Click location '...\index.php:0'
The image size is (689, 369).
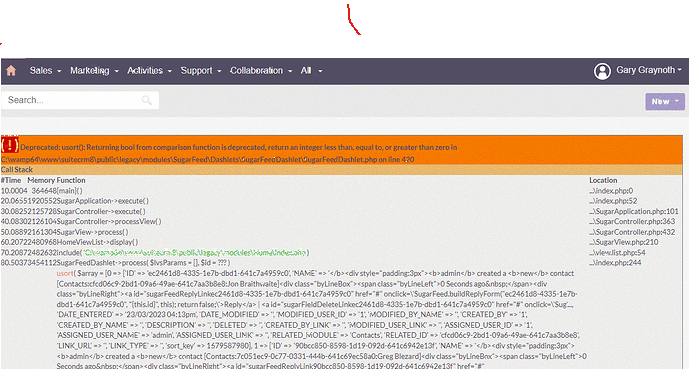(x=611, y=191)
